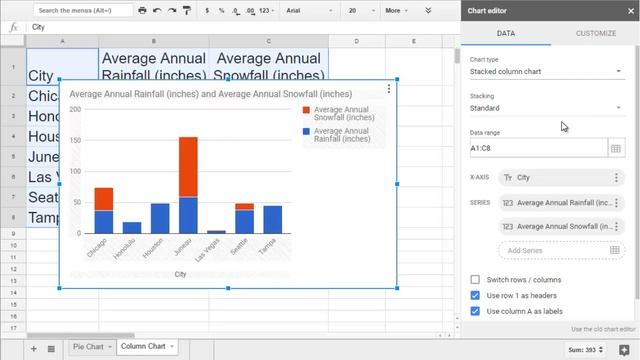Click the blue Rainfall legend swatch
Screen dimensions: 640x360
[x=306, y=131]
